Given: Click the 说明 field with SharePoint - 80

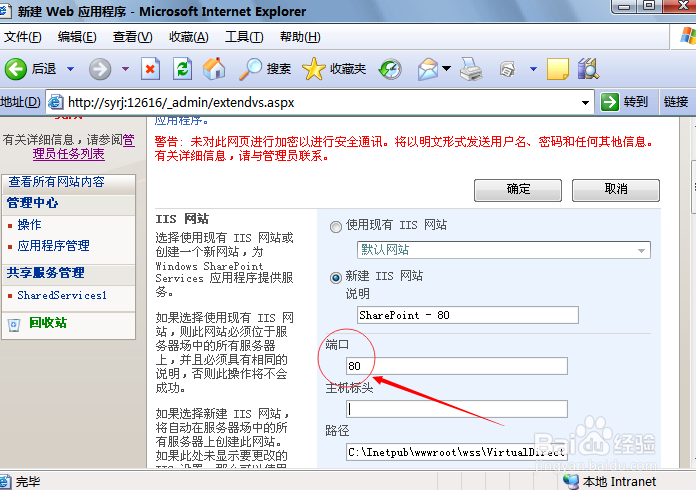Looking at the screenshot, I should 467,315.
